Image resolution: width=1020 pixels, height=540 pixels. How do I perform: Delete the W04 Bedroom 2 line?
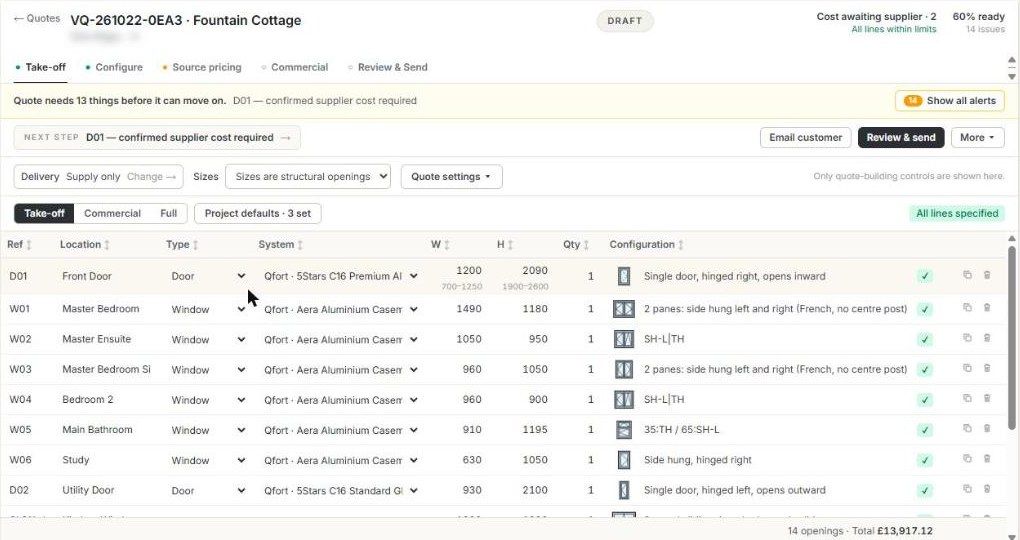pos(987,398)
